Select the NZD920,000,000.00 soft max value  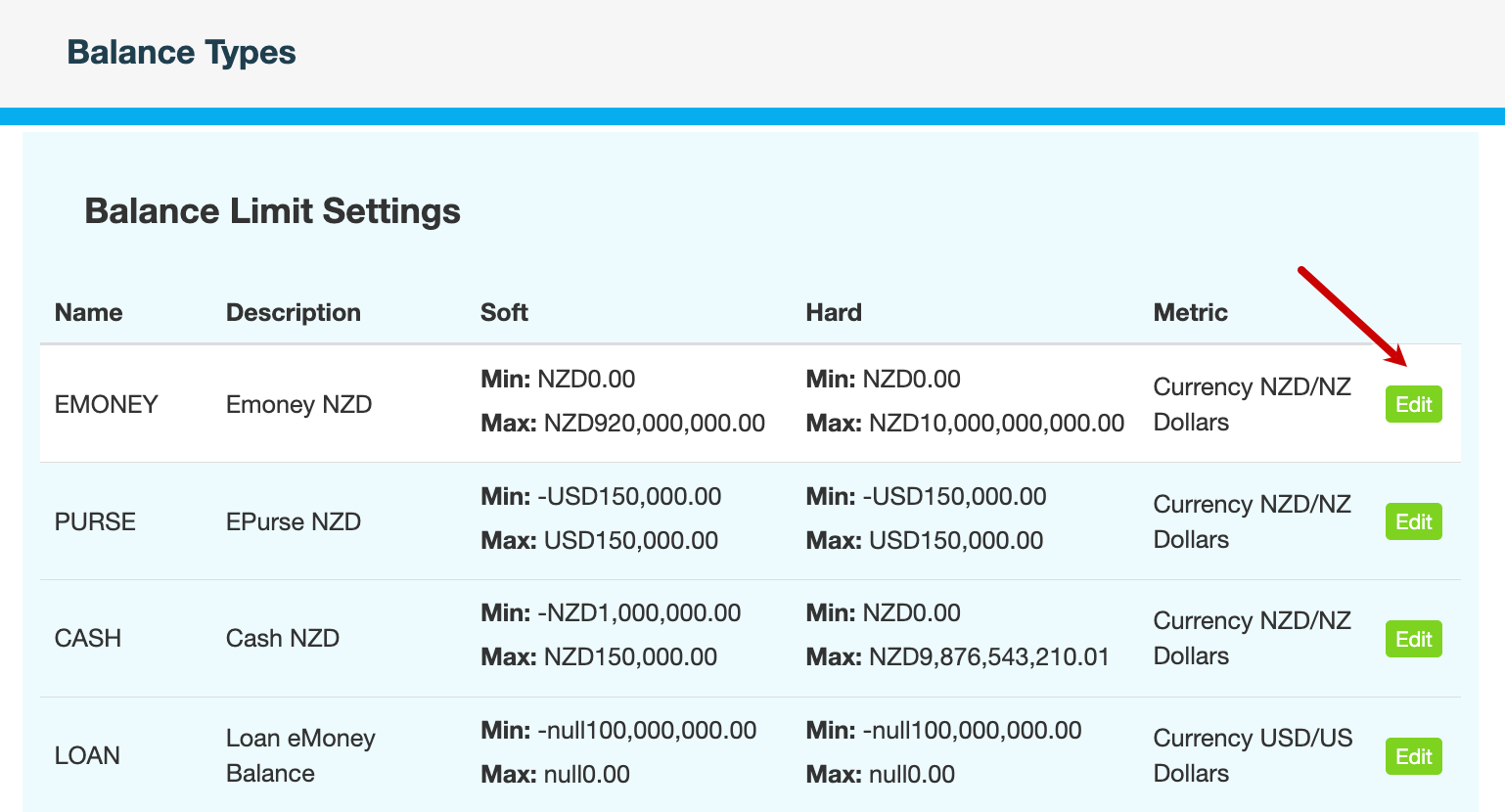pyautogui.click(x=654, y=423)
